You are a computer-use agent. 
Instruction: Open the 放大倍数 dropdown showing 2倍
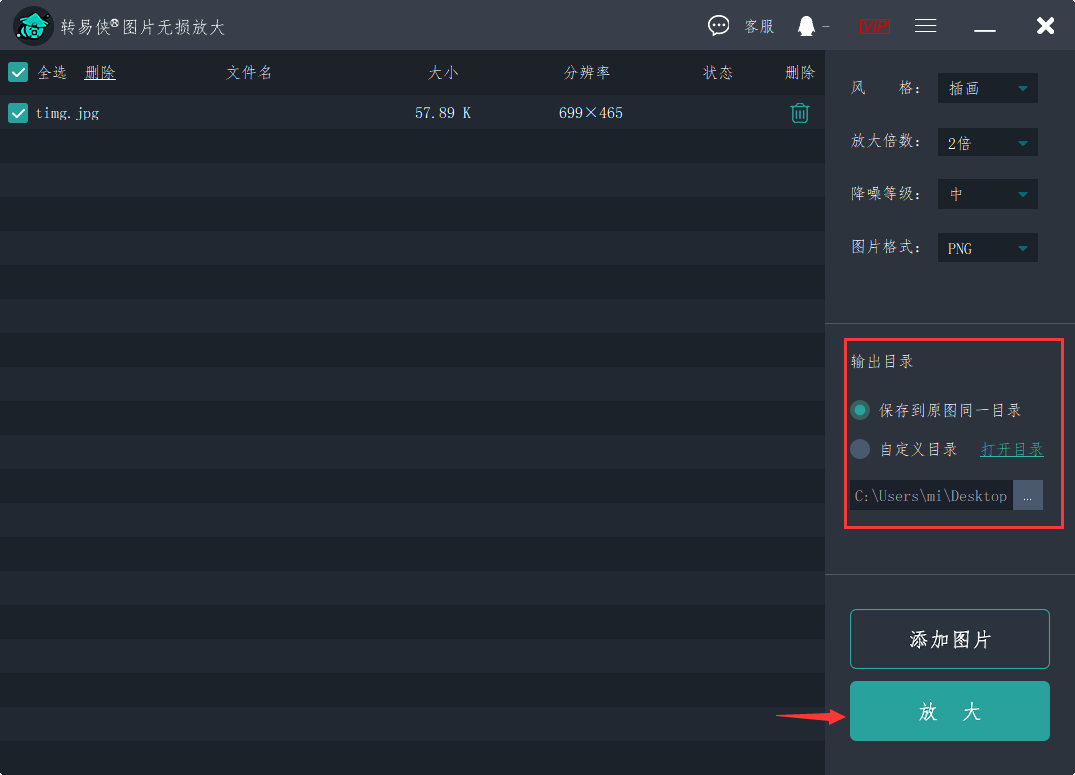(x=987, y=143)
